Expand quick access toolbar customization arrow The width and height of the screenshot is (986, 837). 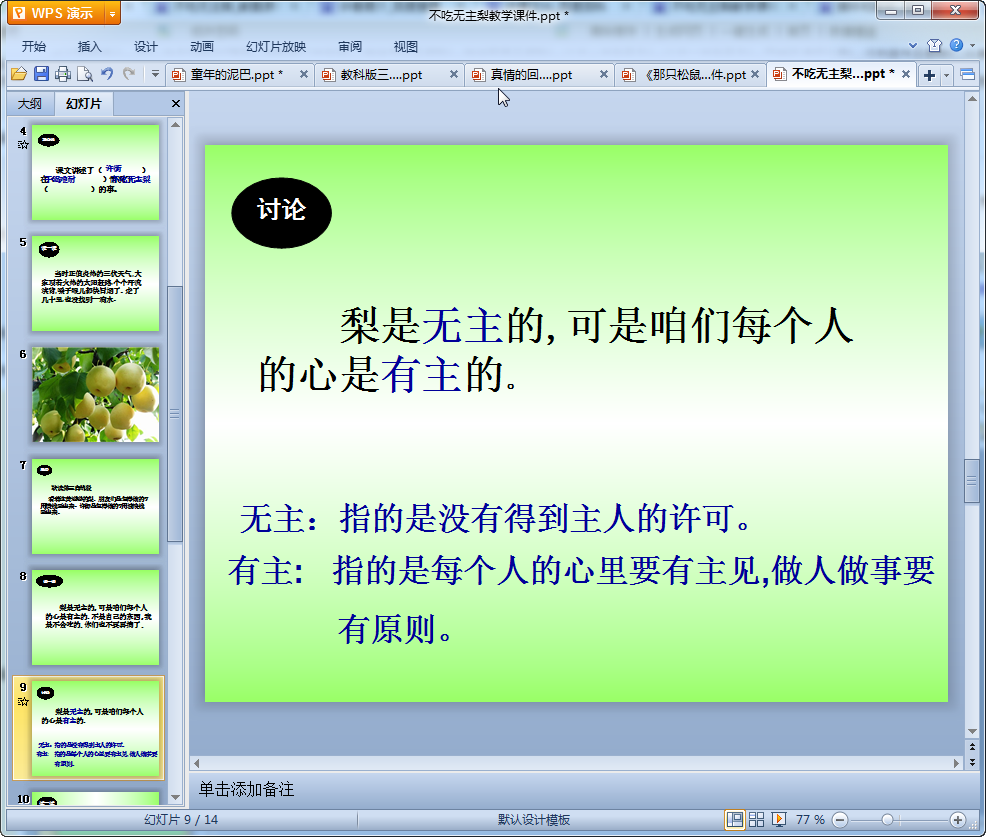155,74
